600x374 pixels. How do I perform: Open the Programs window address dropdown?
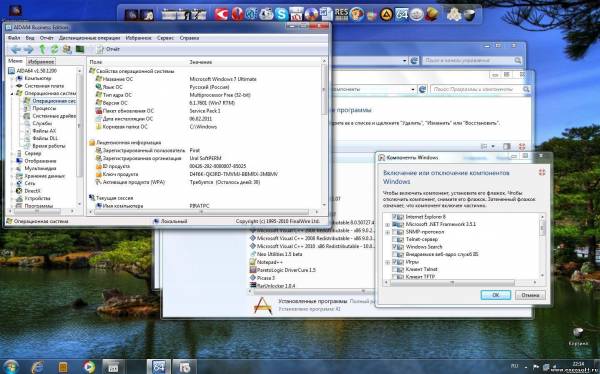click(412, 89)
